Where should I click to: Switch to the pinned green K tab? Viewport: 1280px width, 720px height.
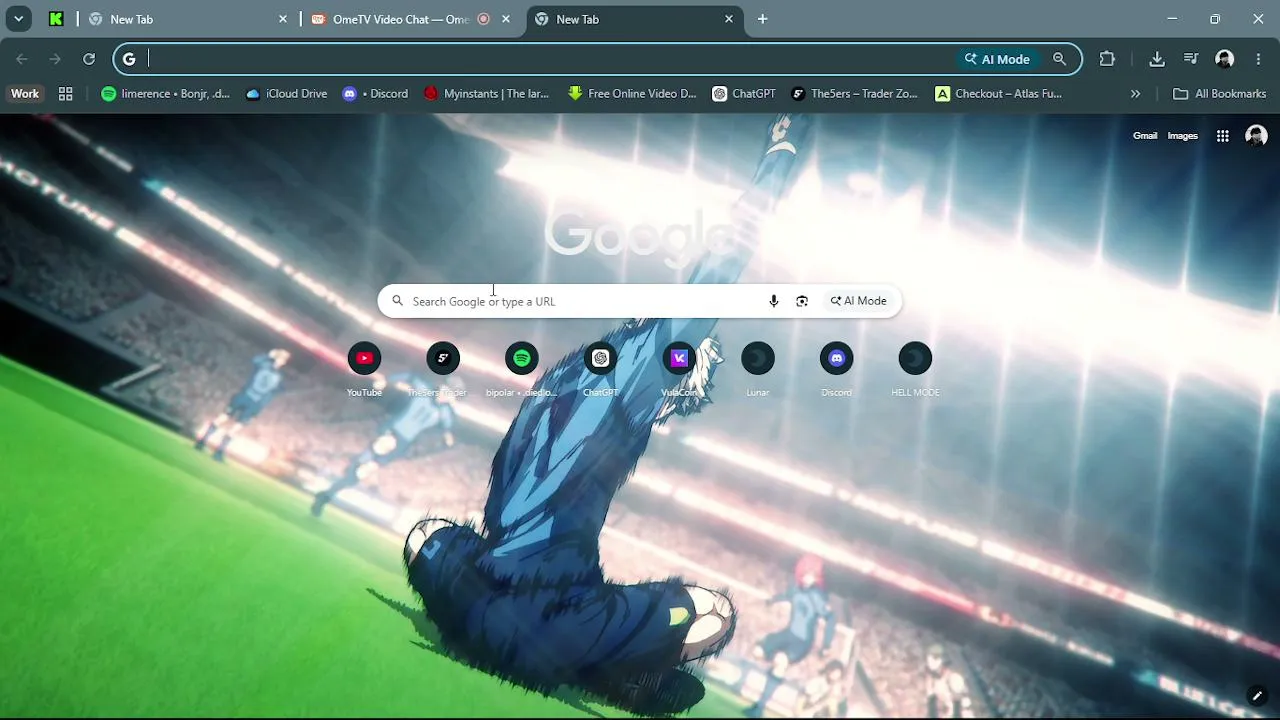click(x=56, y=19)
